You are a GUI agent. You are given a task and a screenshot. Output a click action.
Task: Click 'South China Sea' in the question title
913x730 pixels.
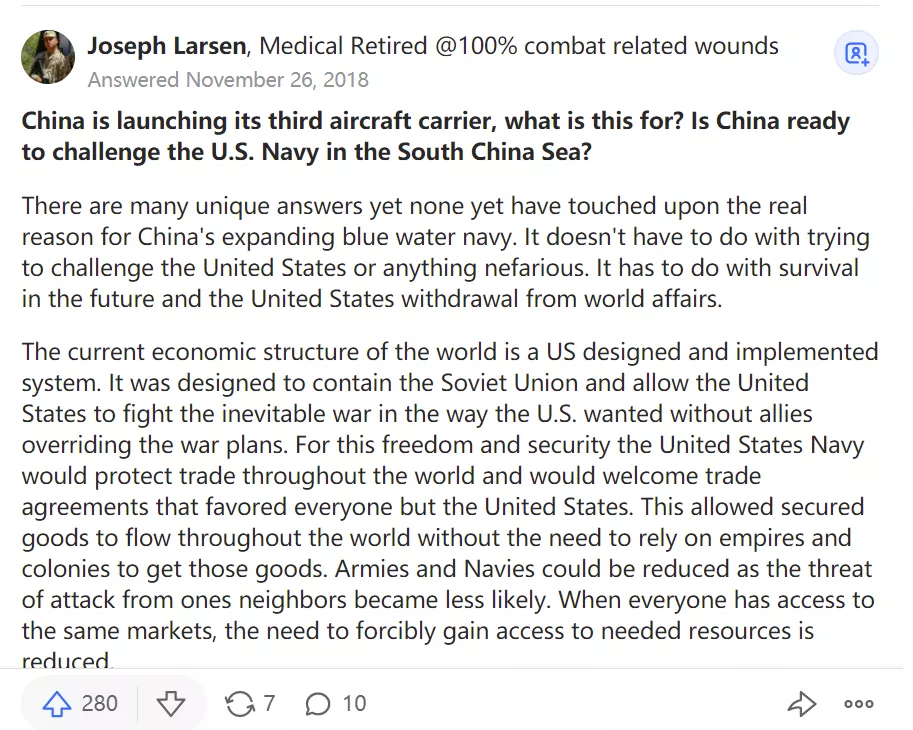[502, 151]
